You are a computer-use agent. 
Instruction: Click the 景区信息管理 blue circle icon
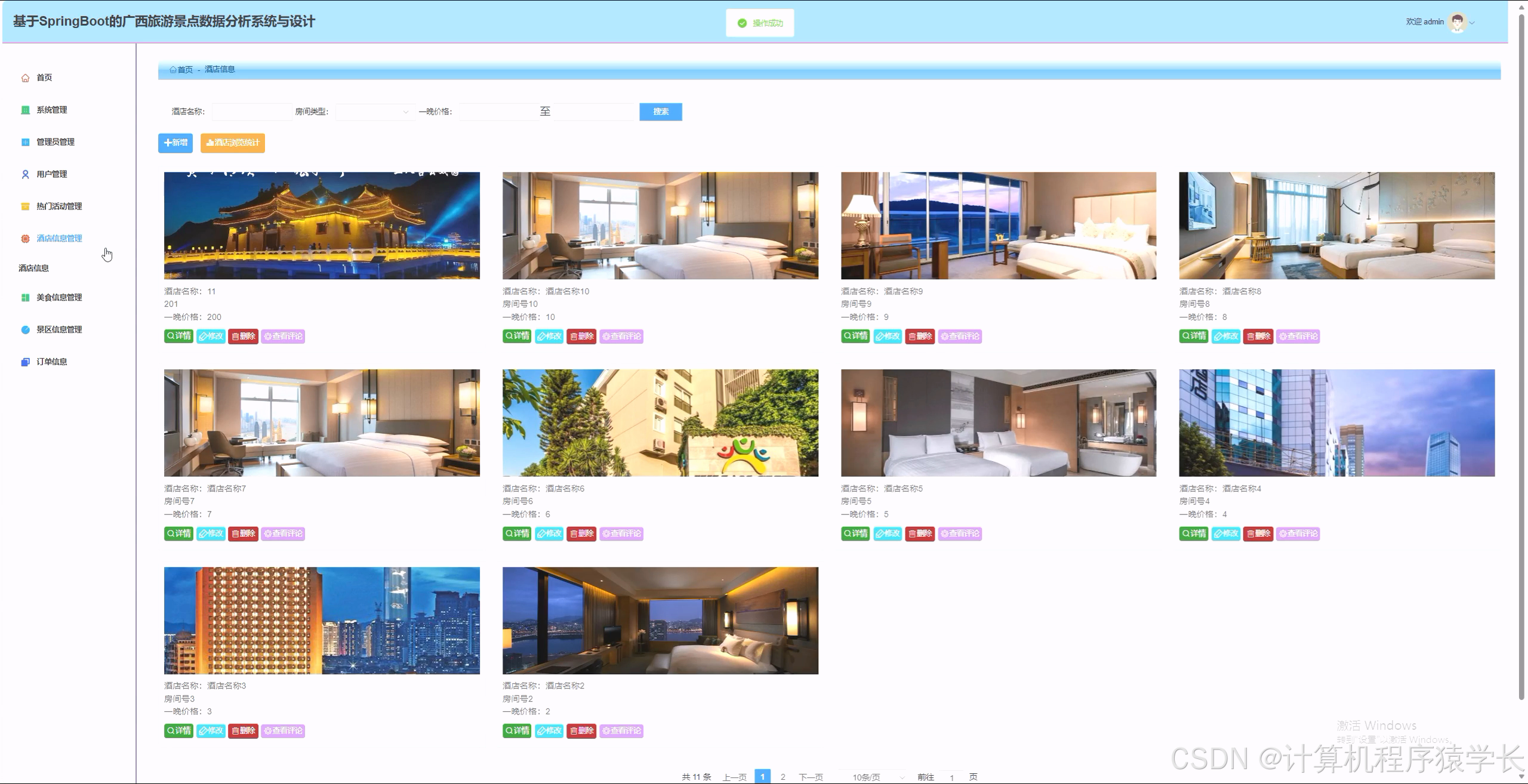point(25,330)
